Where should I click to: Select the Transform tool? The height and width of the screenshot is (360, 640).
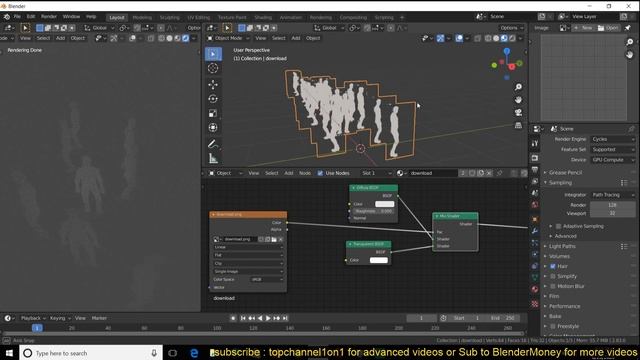click(213, 128)
